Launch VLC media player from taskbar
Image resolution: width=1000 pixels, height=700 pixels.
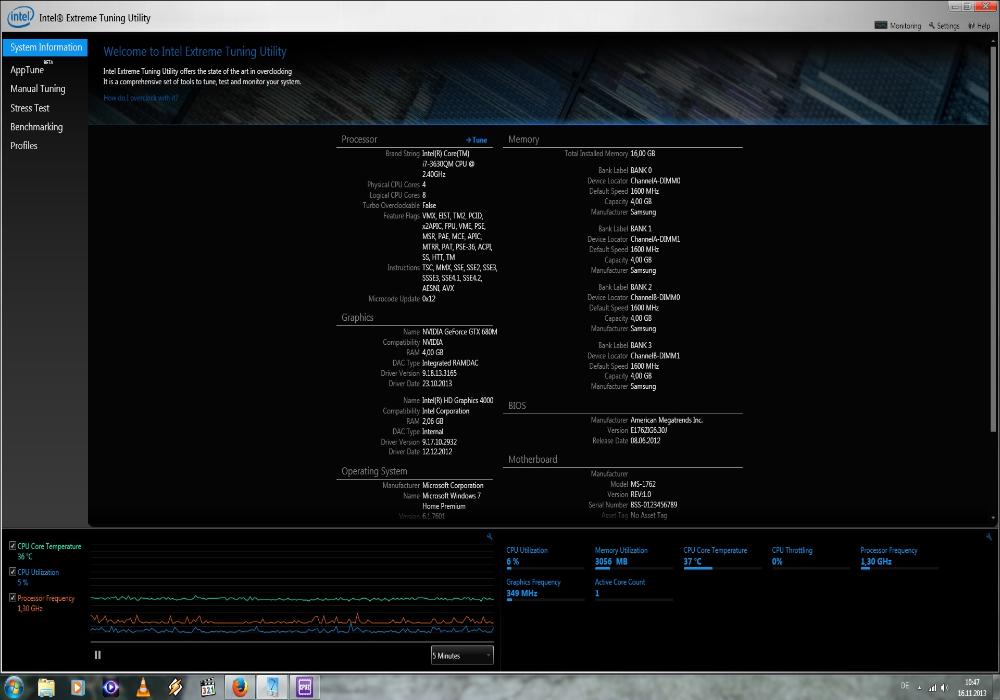click(x=143, y=687)
